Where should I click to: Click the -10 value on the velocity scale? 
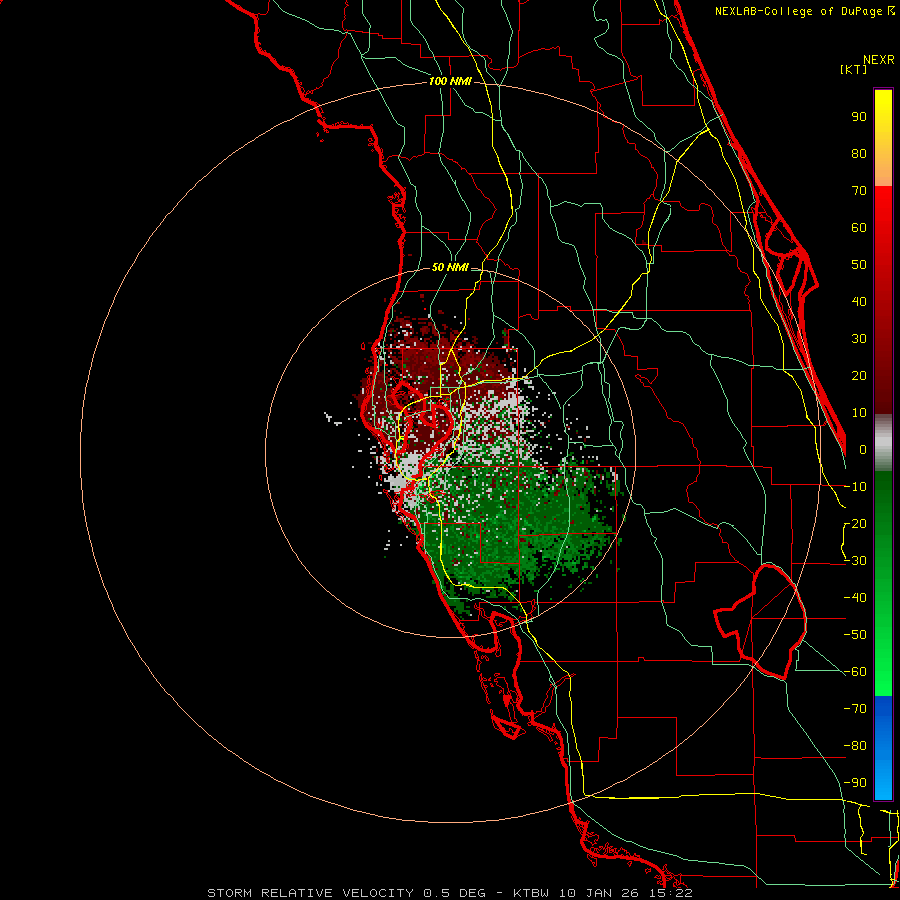click(x=855, y=487)
